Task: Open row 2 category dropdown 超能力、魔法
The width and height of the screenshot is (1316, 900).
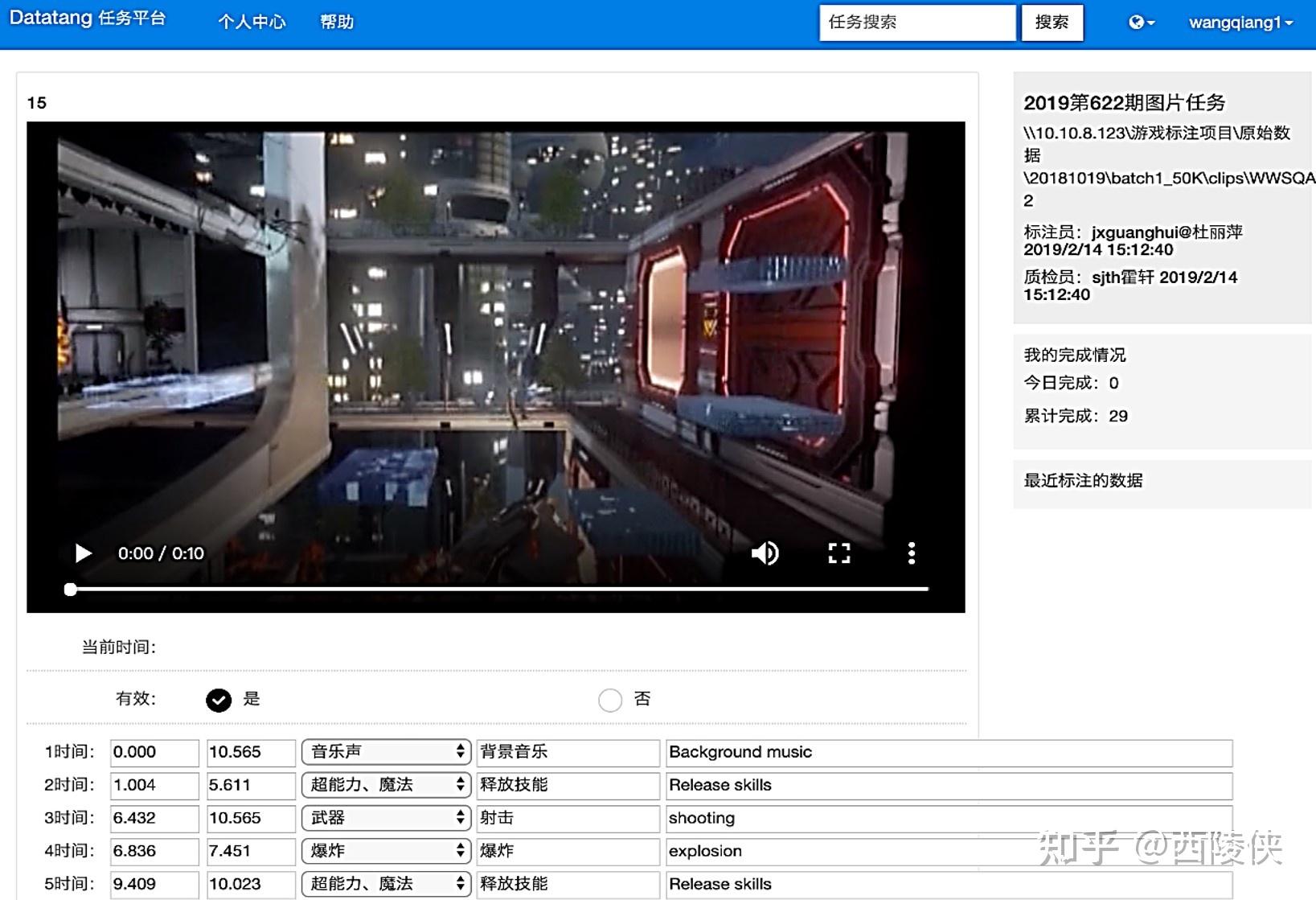Action: (x=386, y=785)
